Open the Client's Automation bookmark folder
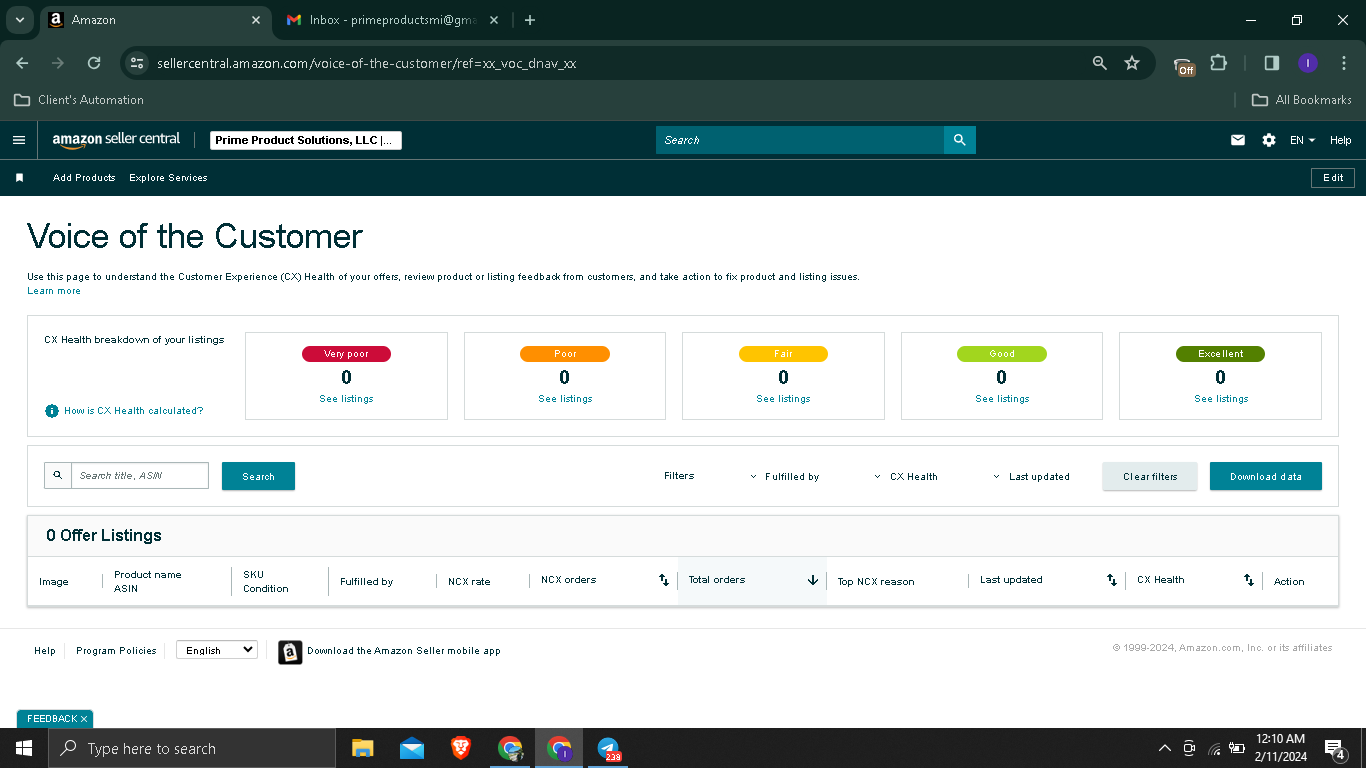 tap(79, 100)
